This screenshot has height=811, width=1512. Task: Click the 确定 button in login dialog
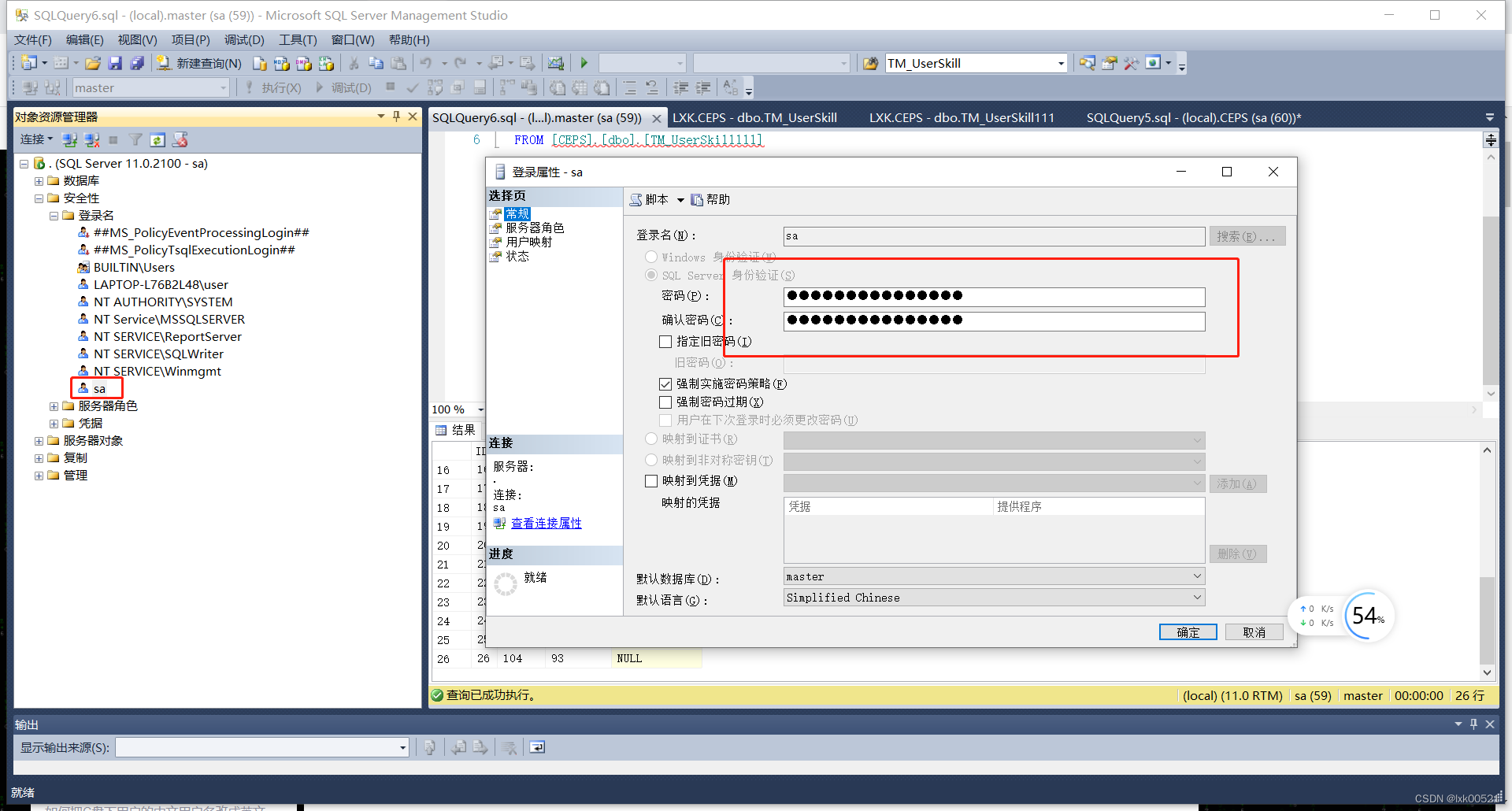tap(1188, 631)
